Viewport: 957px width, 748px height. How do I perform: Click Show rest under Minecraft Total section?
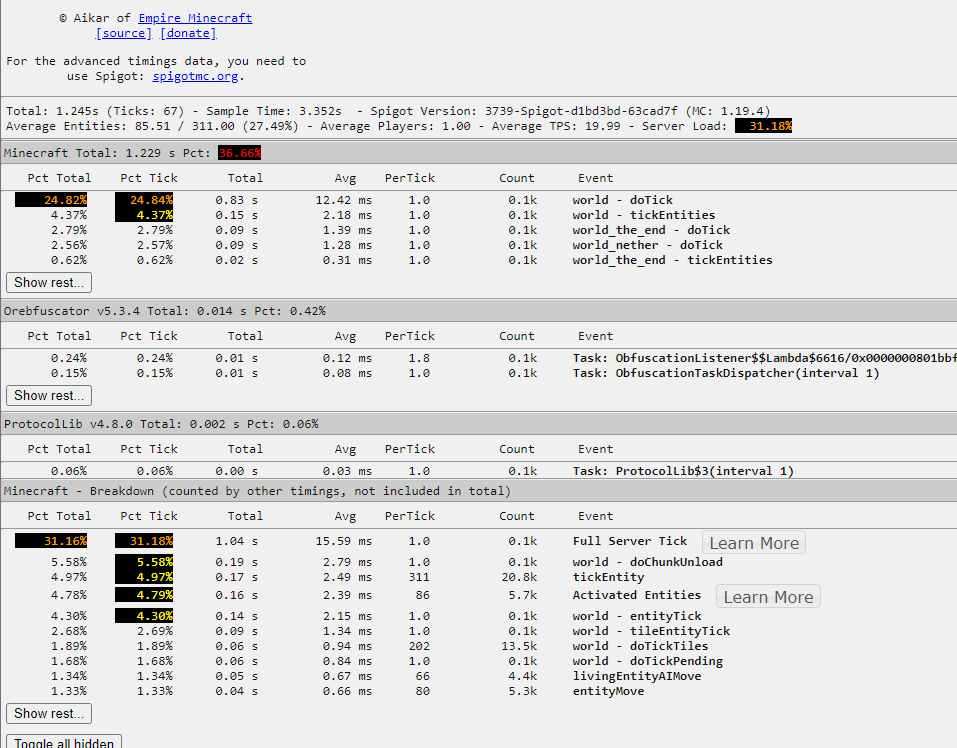48,282
